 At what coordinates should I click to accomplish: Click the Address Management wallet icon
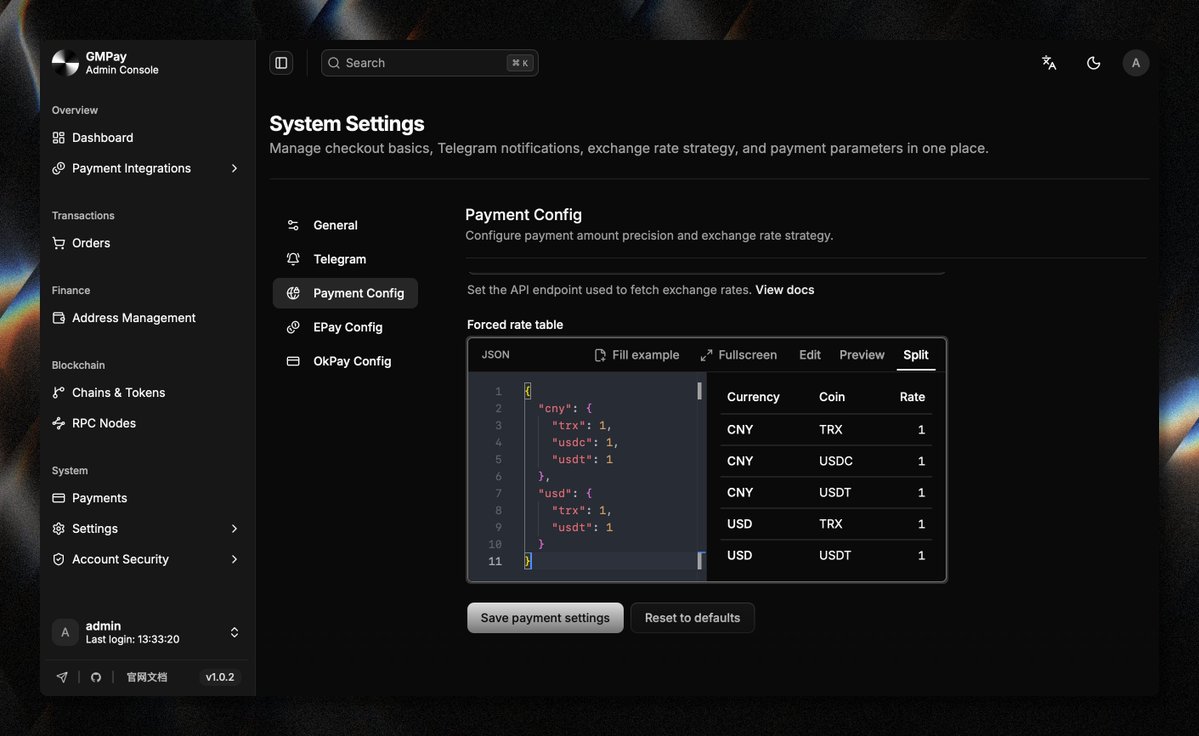click(58, 318)
